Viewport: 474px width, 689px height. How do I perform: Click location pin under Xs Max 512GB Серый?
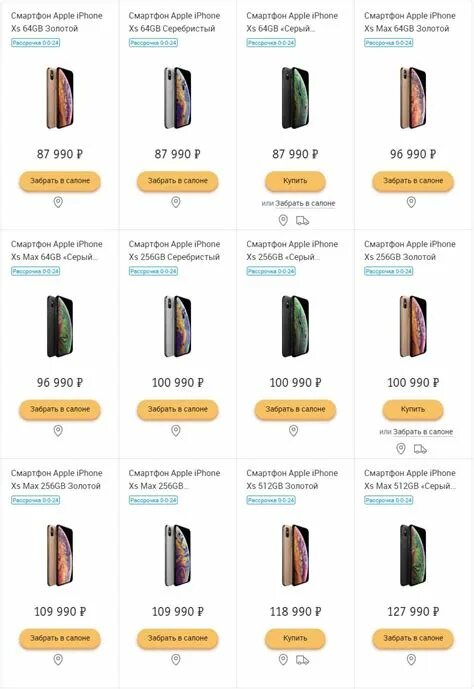tap(411, 660)
